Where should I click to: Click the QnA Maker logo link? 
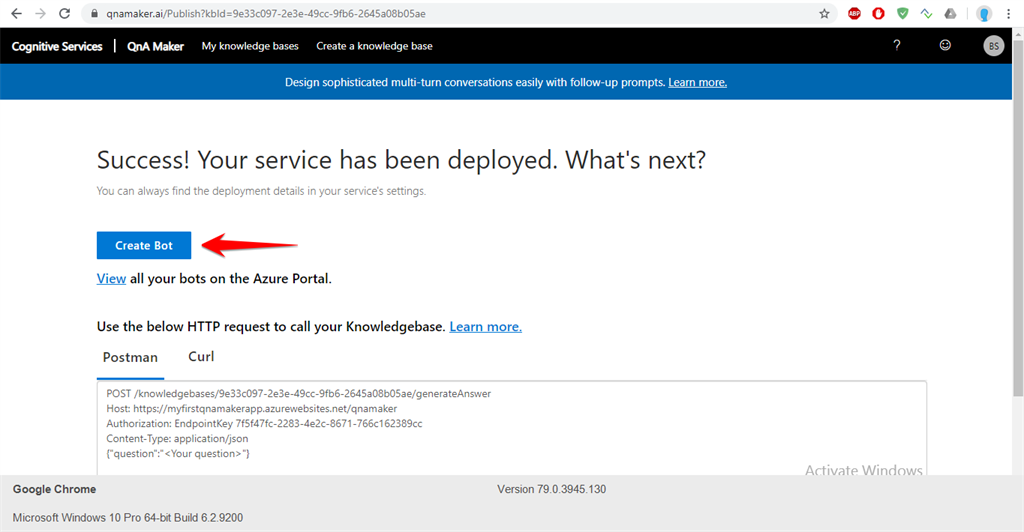pyautogui.click(x=155, y=46)
